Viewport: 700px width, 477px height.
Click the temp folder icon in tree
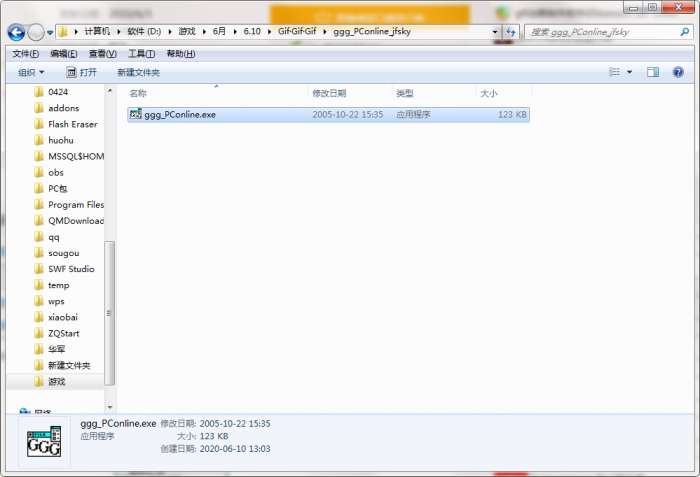[39, 285]
